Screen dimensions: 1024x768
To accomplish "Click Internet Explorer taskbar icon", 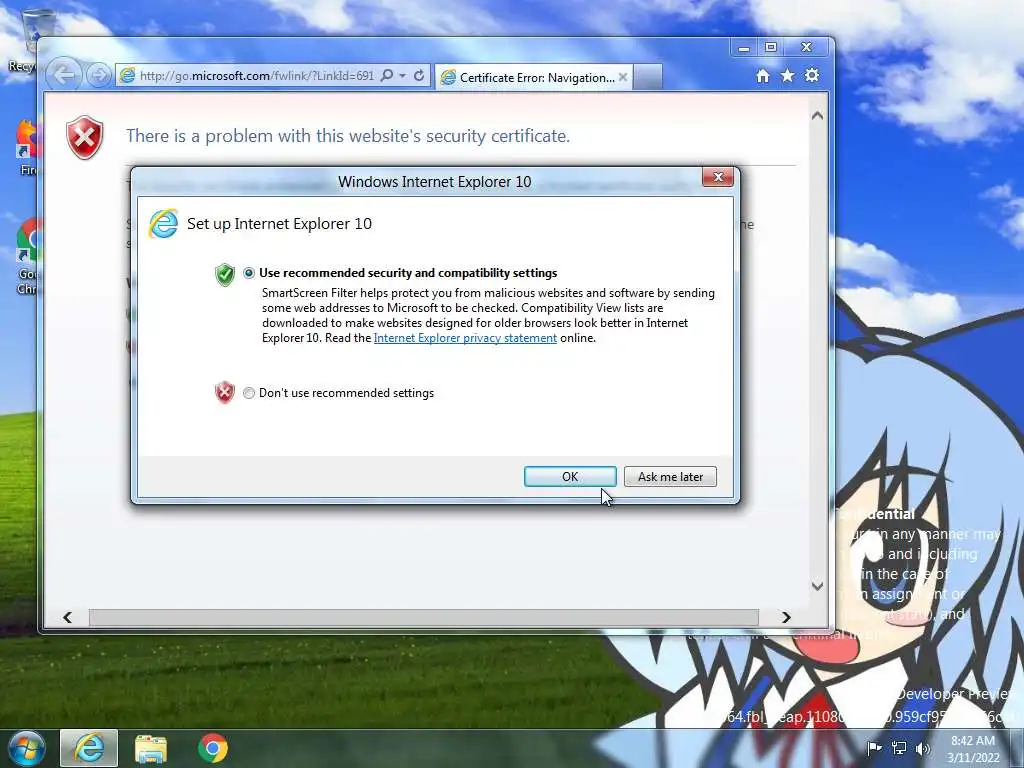I will 89,748.
